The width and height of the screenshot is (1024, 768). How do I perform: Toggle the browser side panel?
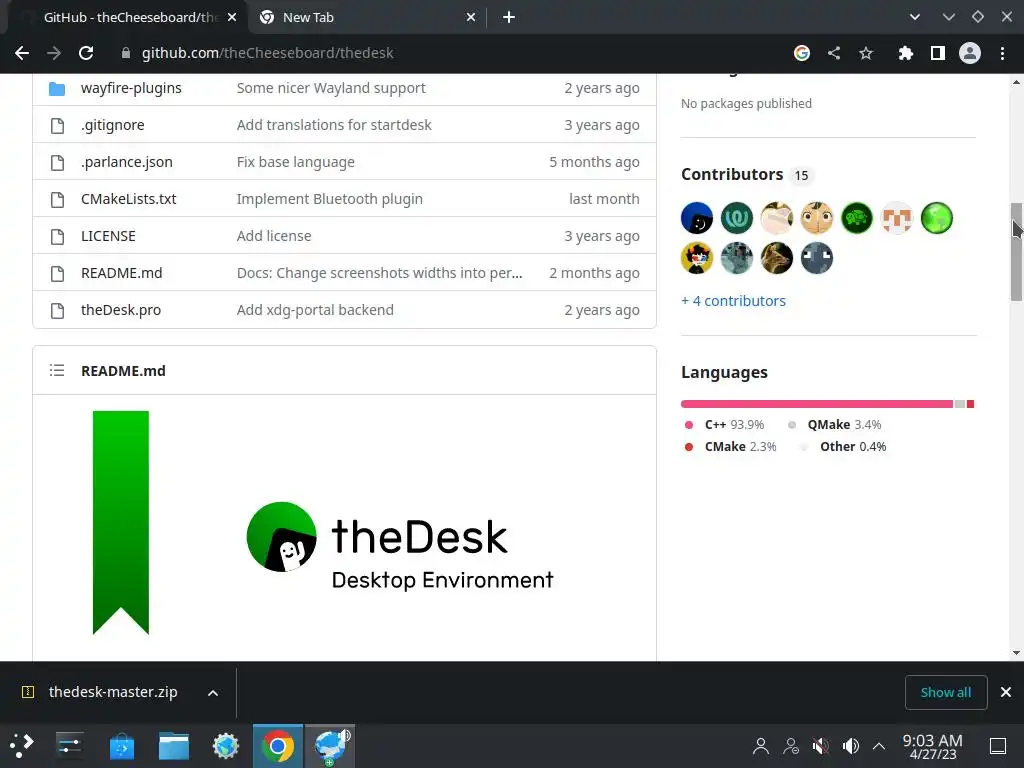pyautogui.click(x=938, y=53)
